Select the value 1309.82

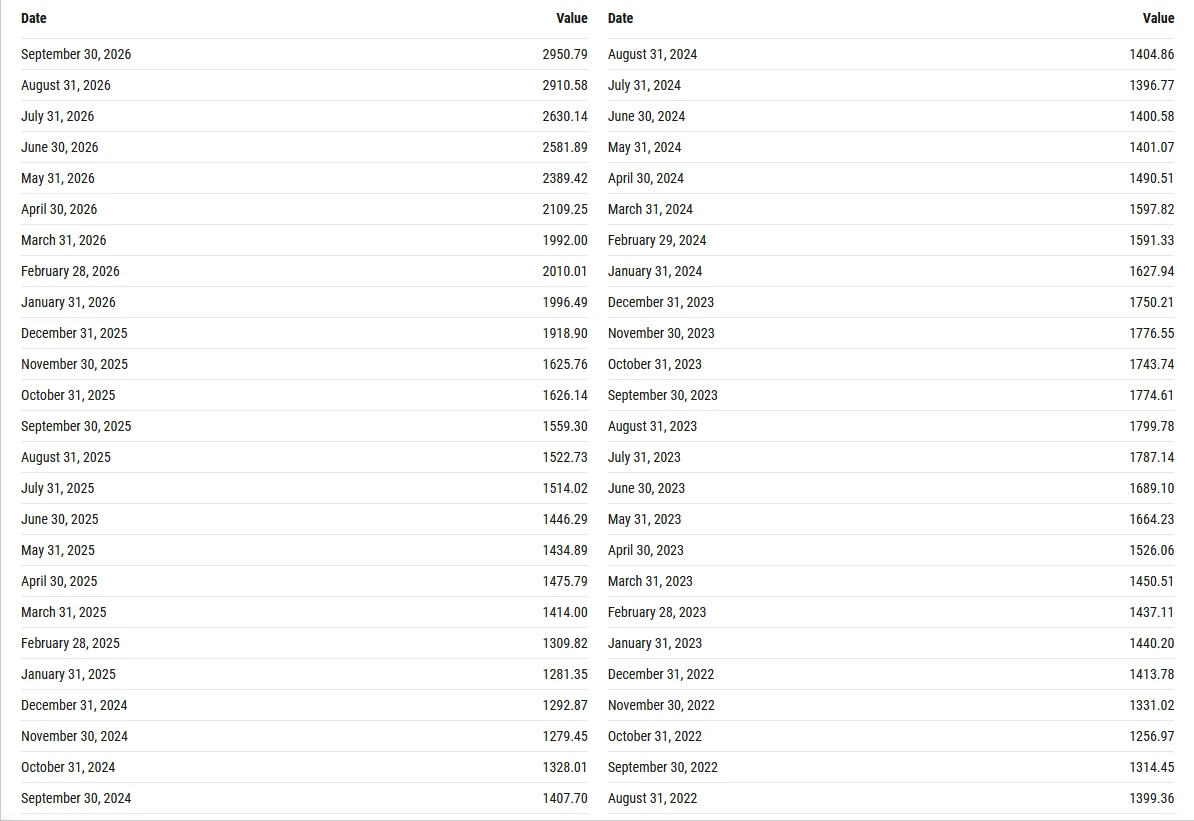565,643
